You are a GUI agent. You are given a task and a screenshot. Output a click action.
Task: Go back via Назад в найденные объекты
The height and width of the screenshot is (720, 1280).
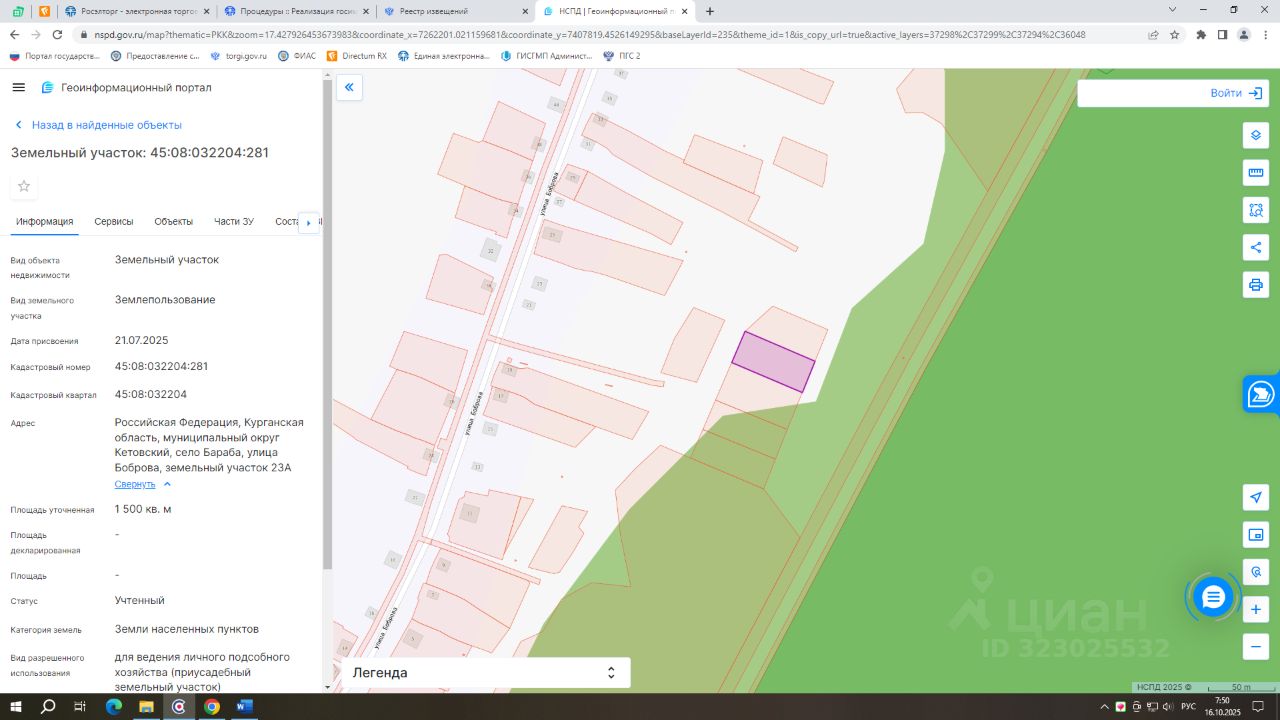pos(98,125)
